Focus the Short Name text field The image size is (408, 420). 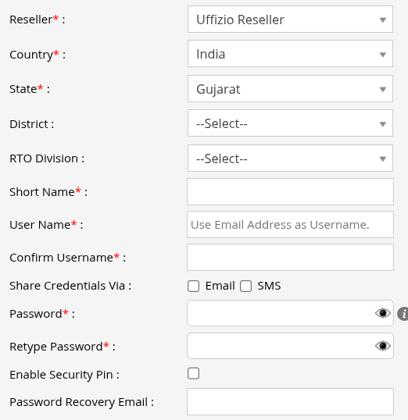[290, 192]
